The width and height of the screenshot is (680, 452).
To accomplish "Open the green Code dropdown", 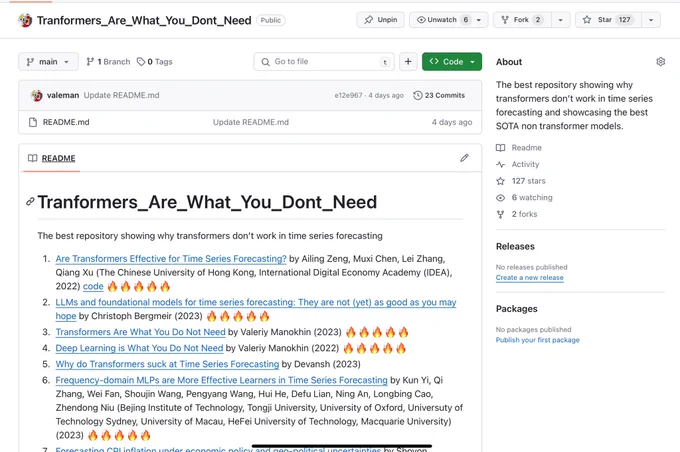I will (451, 62).
